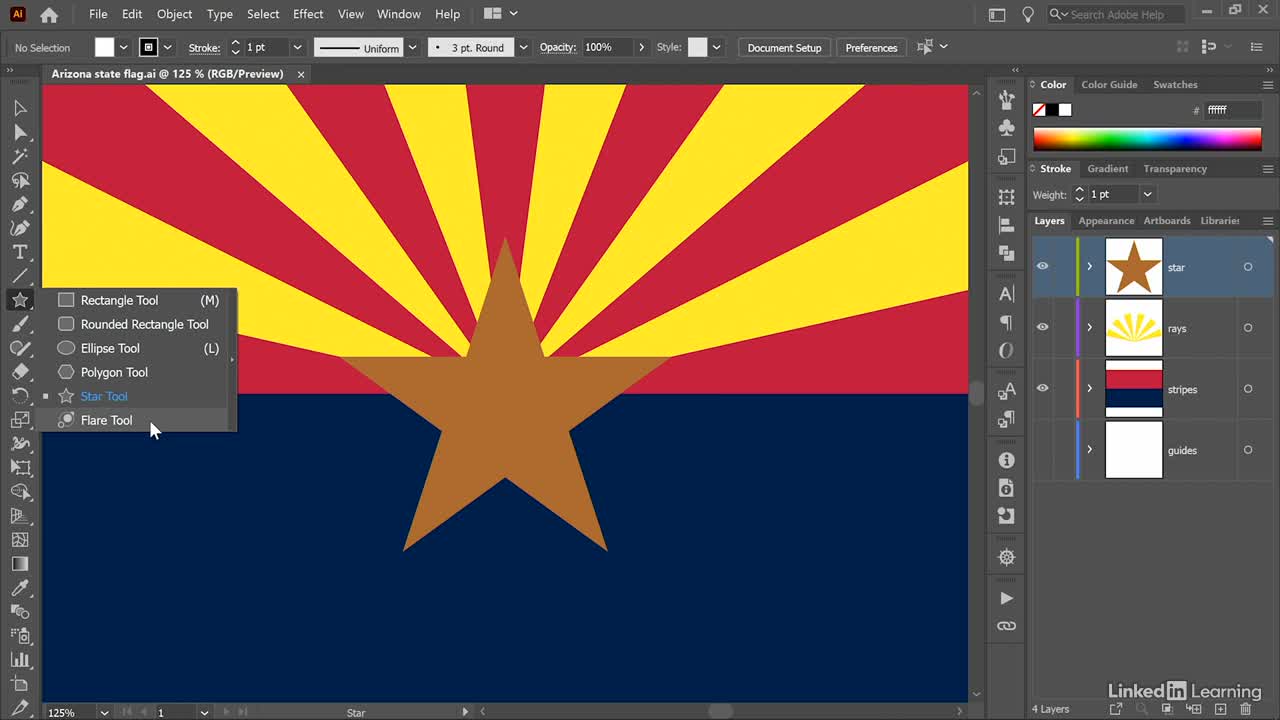Open the Object menu
This screenshot has width=1280, height=720.
coord(174,14)
